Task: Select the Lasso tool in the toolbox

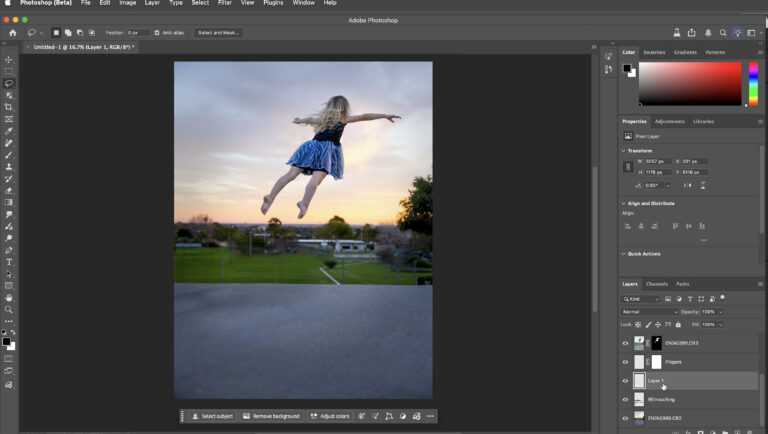Action: [x=9, y=83]
